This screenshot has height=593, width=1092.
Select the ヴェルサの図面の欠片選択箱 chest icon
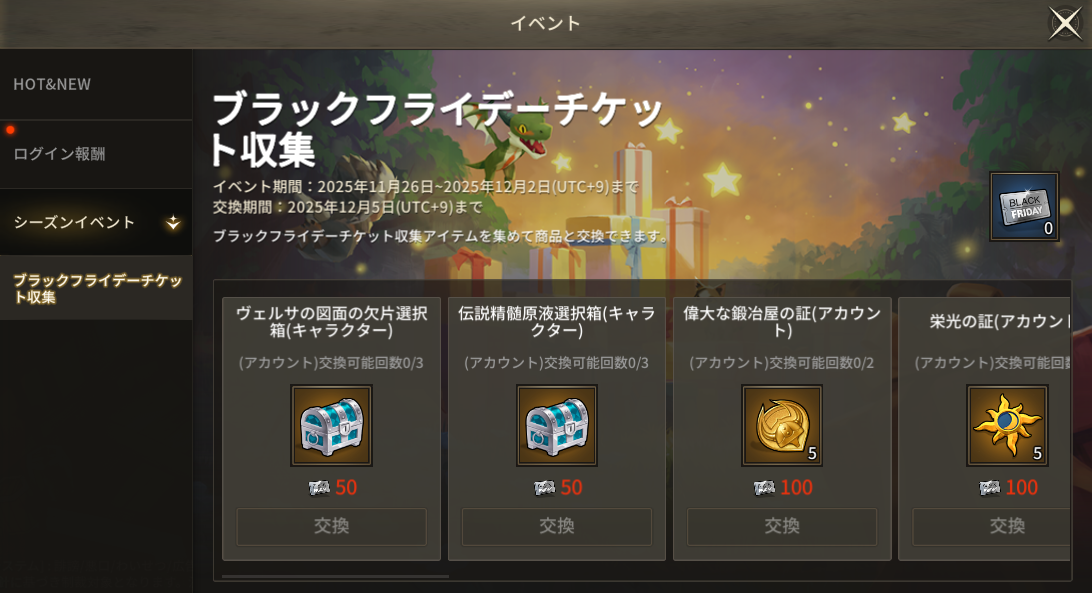point(332,425)
